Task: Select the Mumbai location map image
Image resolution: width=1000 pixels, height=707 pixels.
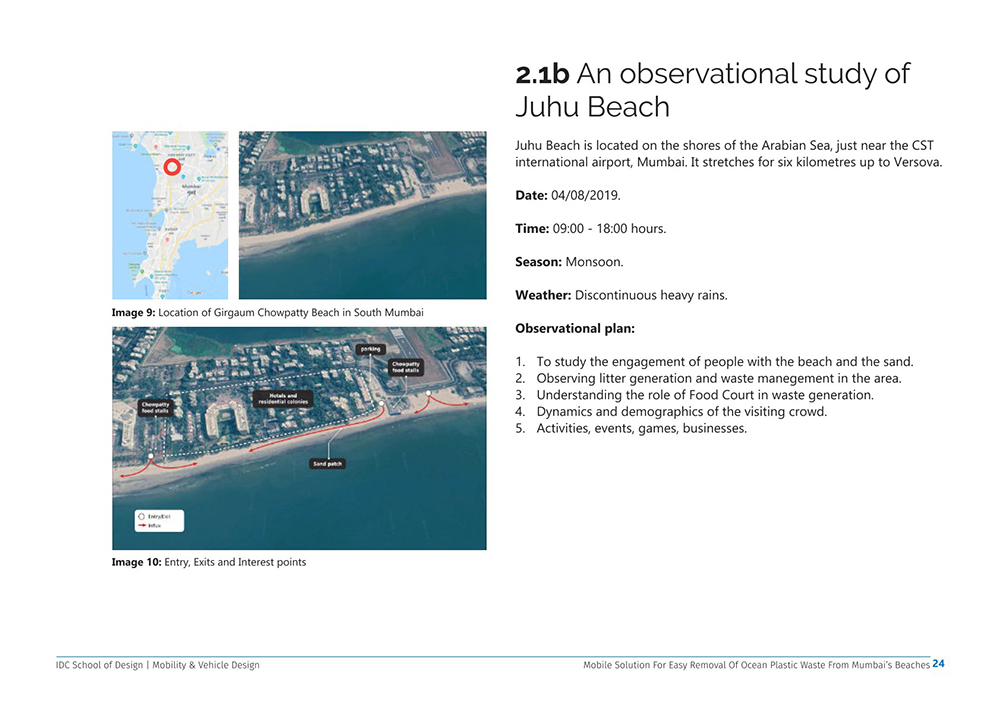Action: (x=170, y=215)
